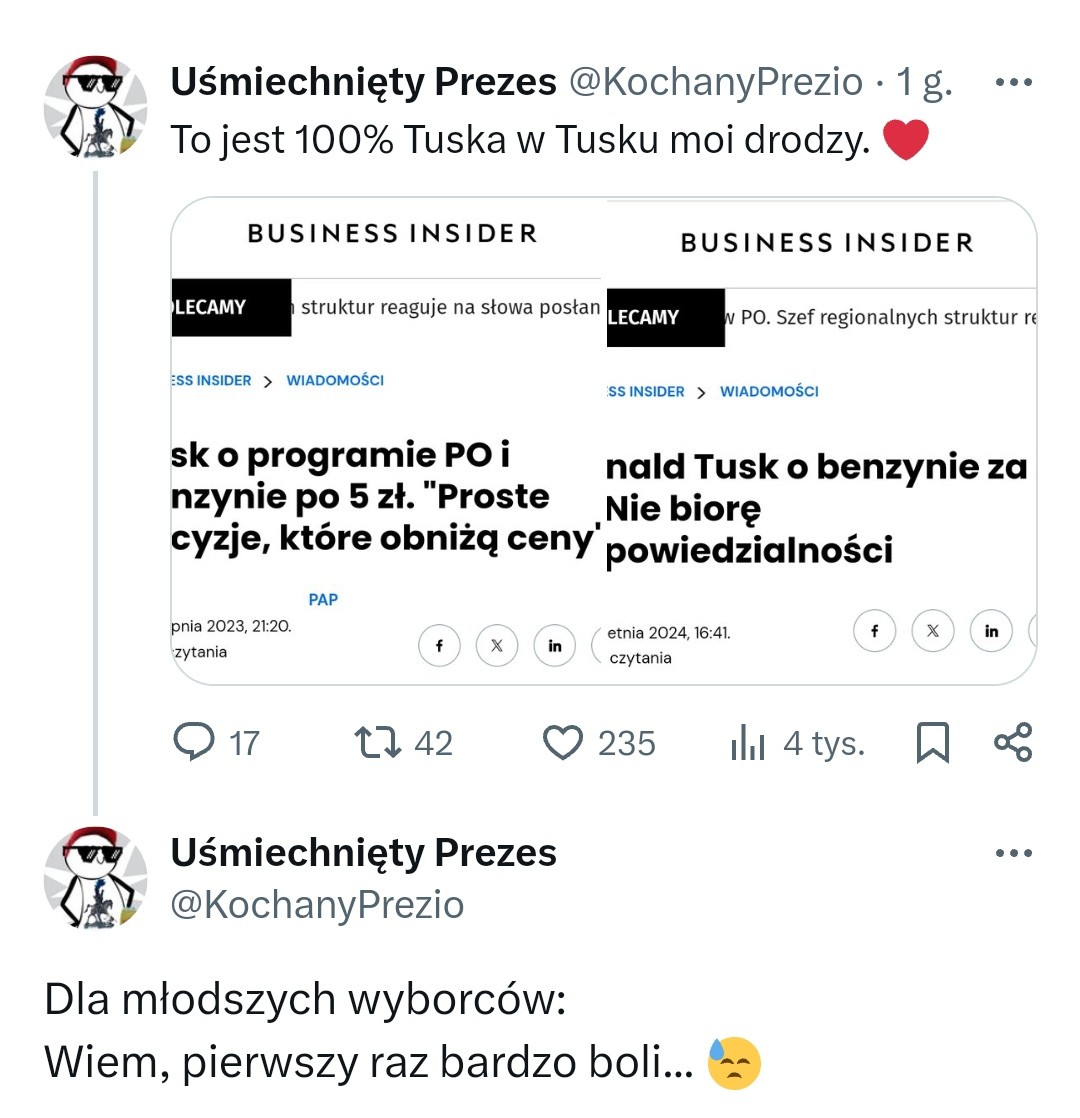The height and width of the screenshot is (1118, 1080).
Task: Repost the tweet using the retweet icon
Action: click(378, 742)
